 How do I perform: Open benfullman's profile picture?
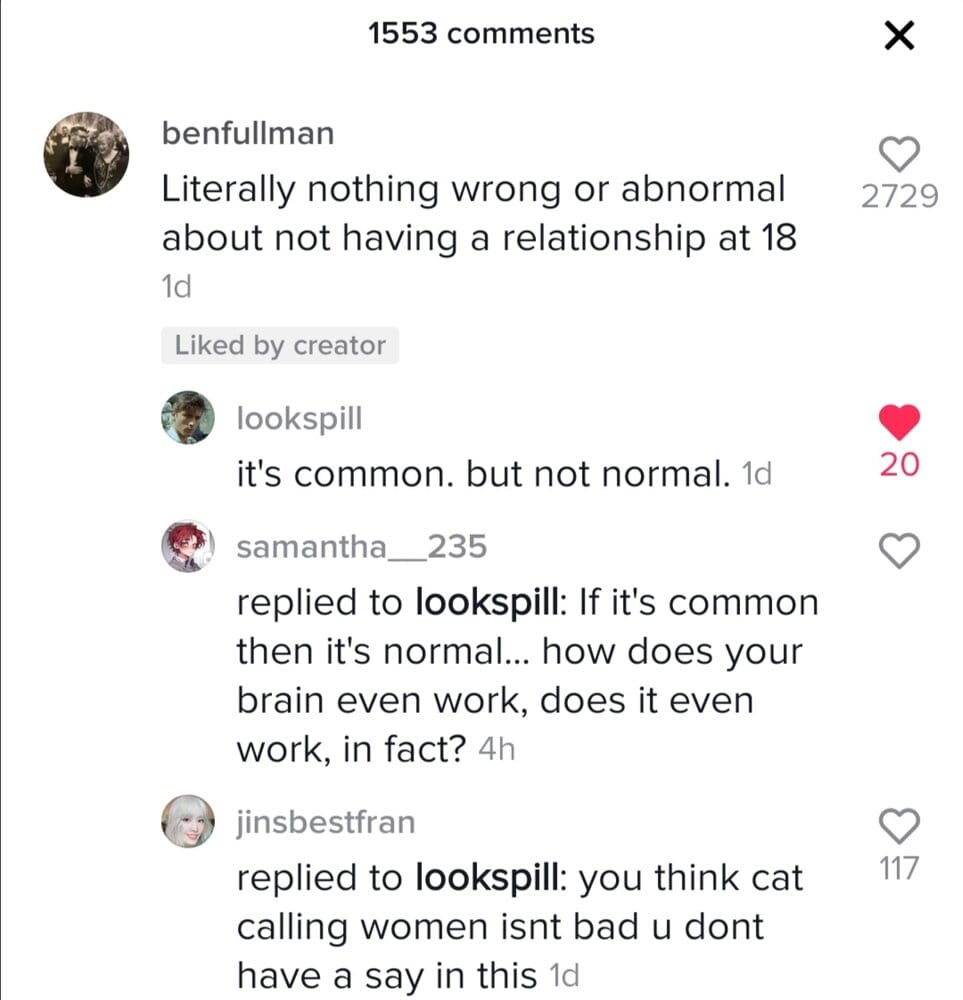(x=86, y=154)
